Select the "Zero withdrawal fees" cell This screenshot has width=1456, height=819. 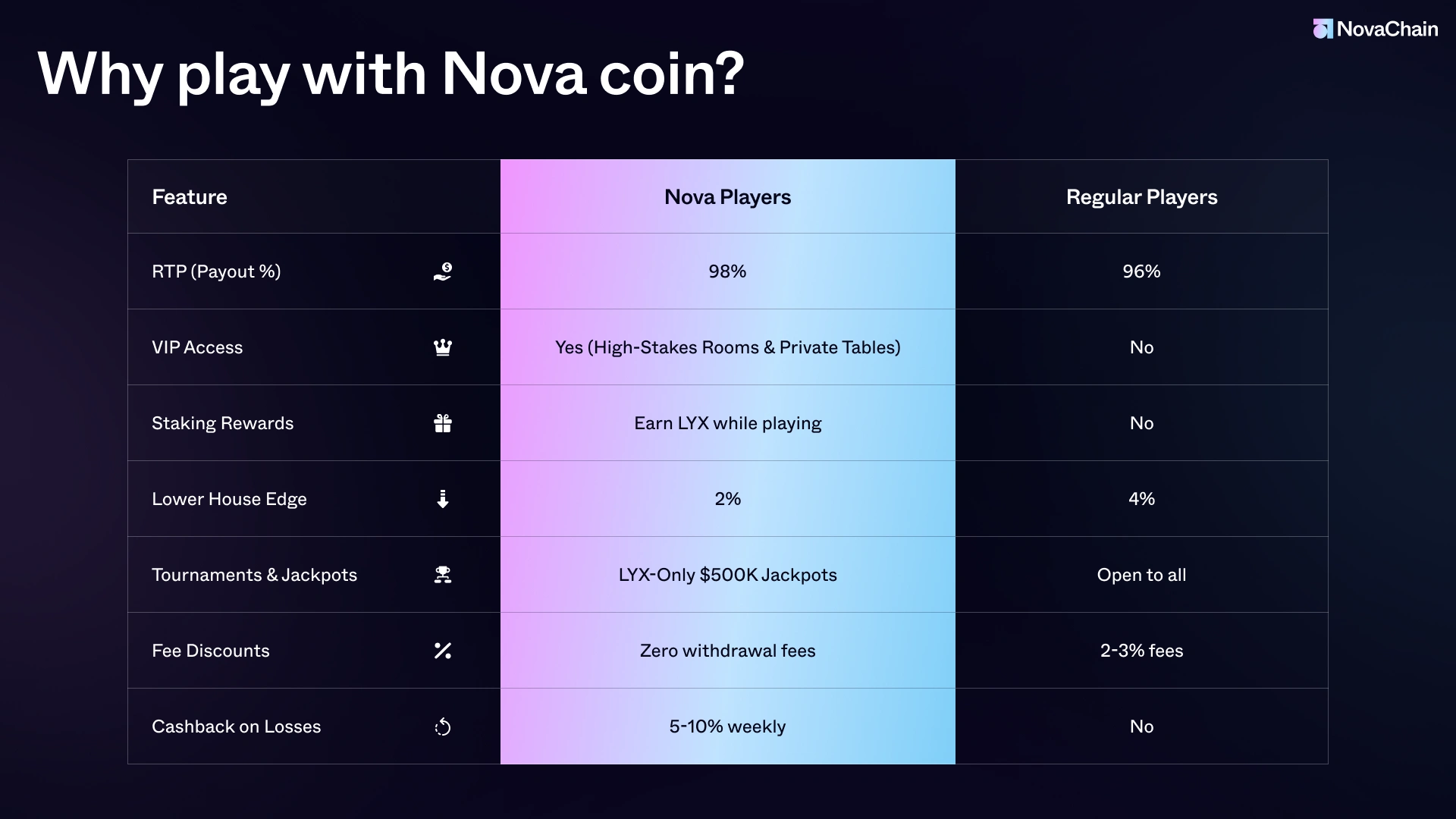coord(727,651)
